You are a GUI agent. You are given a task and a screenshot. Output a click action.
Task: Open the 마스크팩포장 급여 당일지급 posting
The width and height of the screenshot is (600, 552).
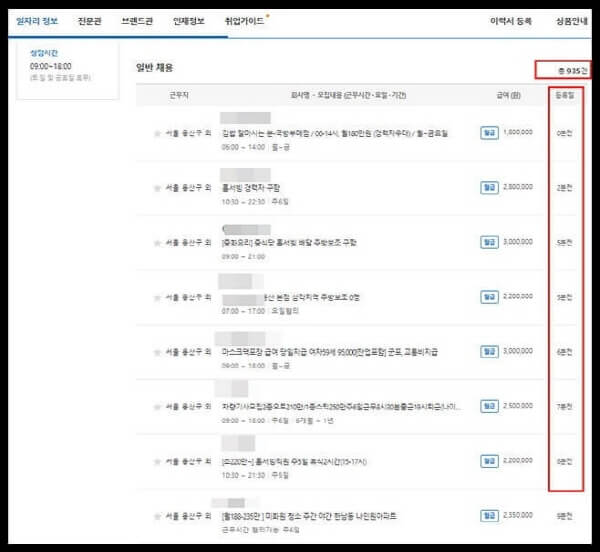pos(330,352)
